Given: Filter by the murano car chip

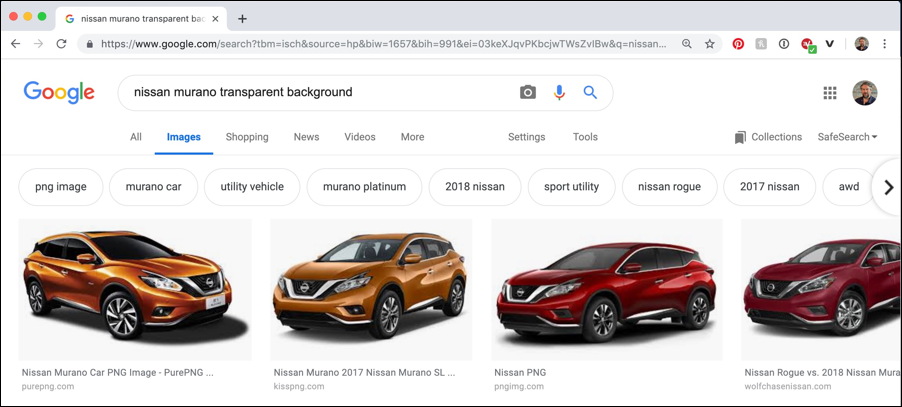Looking at the screenshot, I should click(154, 187).
